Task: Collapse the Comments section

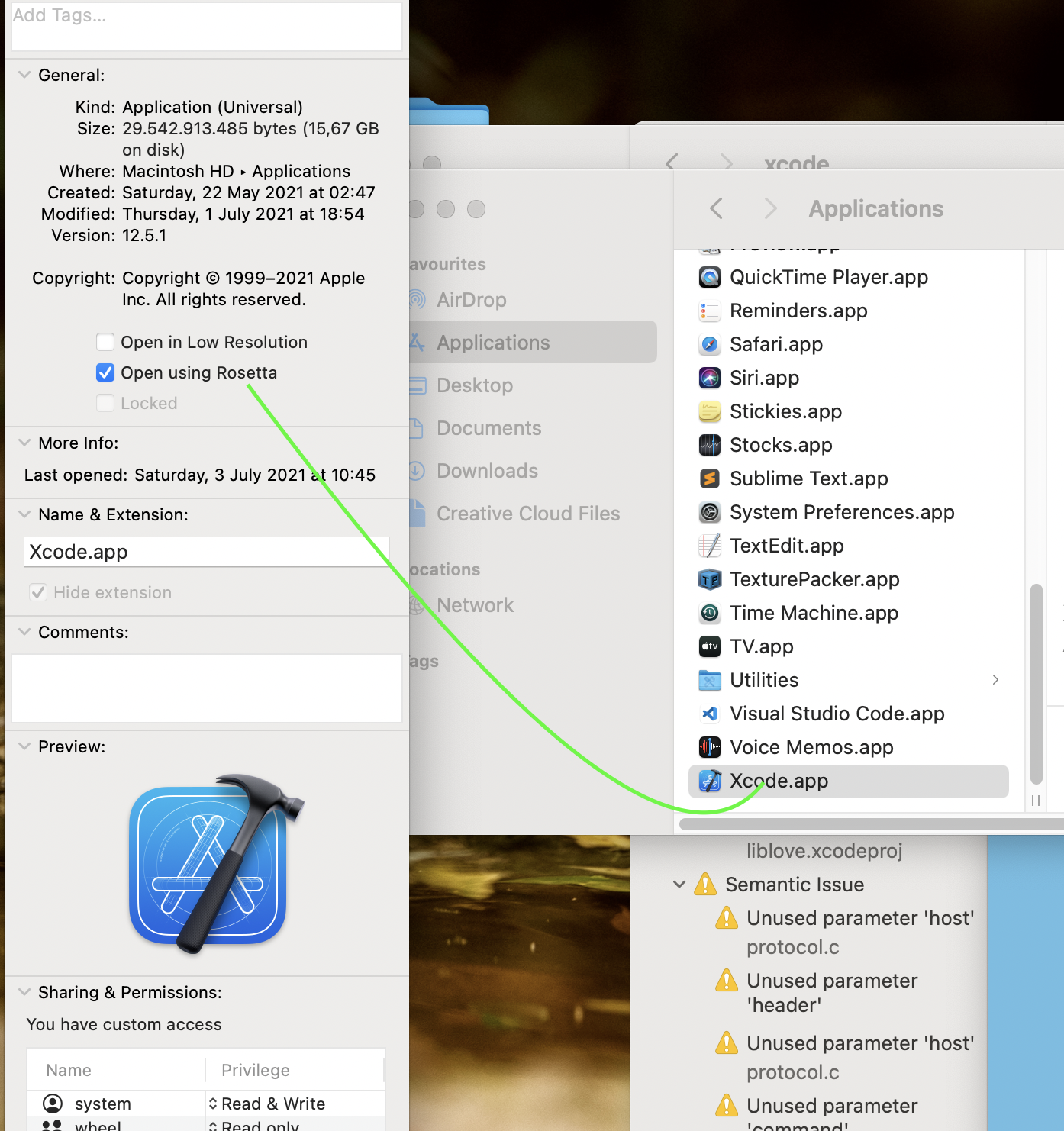Action: (x=24, y=632)
